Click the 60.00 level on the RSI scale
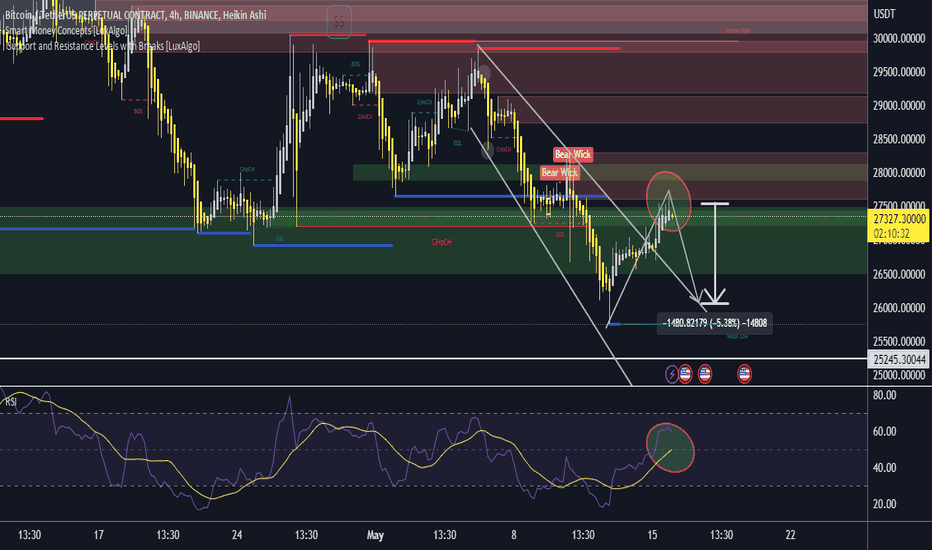This screenshot has height=550, width=932. coord(884,431)
